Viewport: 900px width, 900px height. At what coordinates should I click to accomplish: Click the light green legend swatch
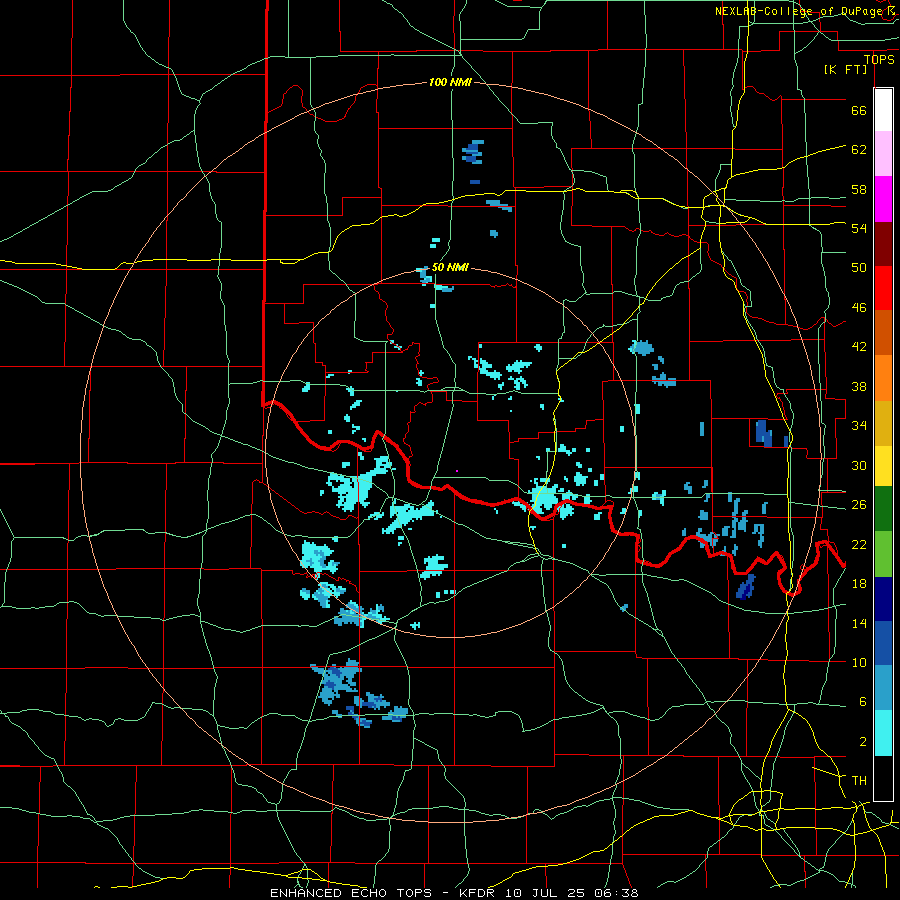coord(883,554)
